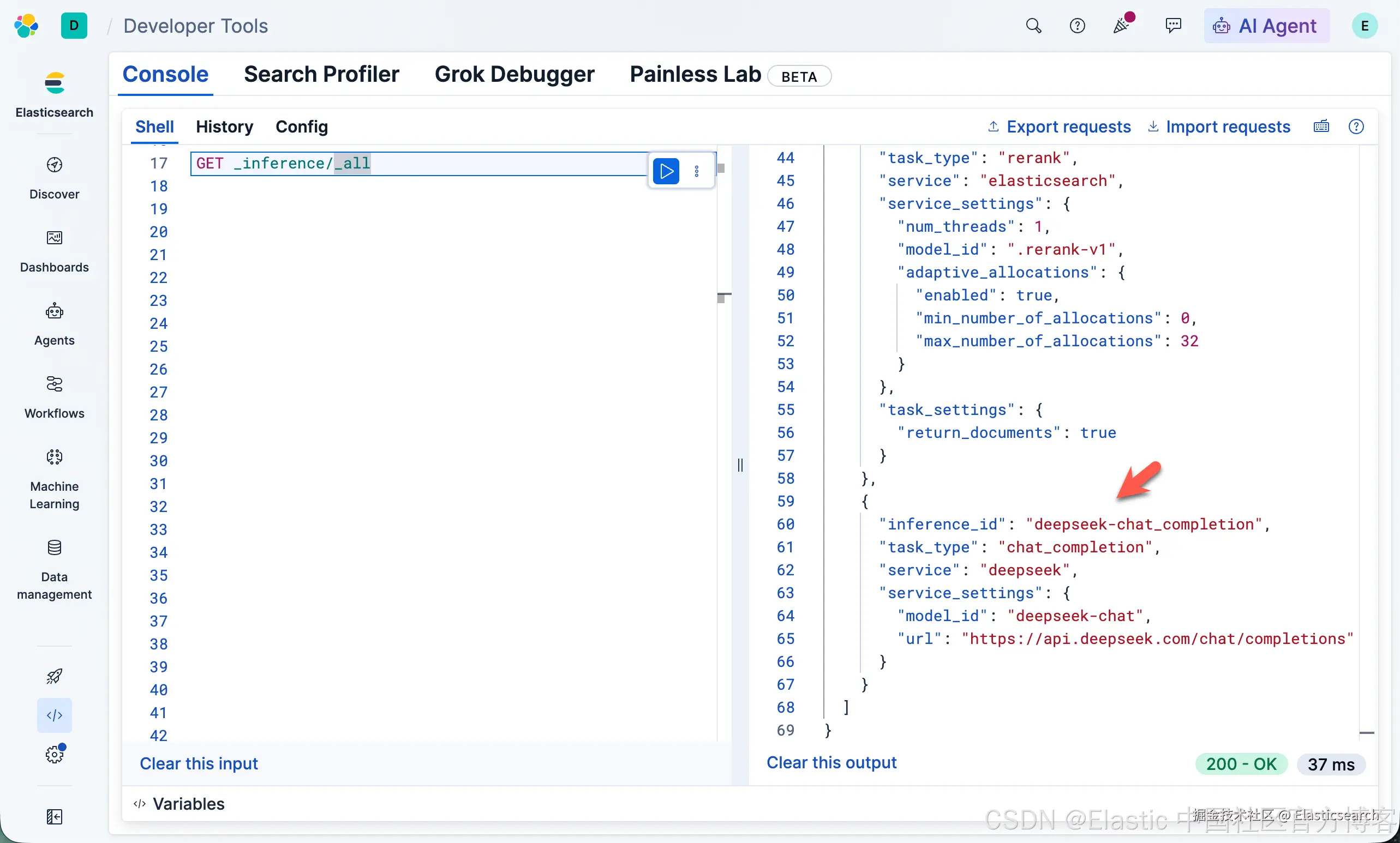1400x843 pixels.
Task: Click the 37 ms response time badge
Action: [1331, 764]
